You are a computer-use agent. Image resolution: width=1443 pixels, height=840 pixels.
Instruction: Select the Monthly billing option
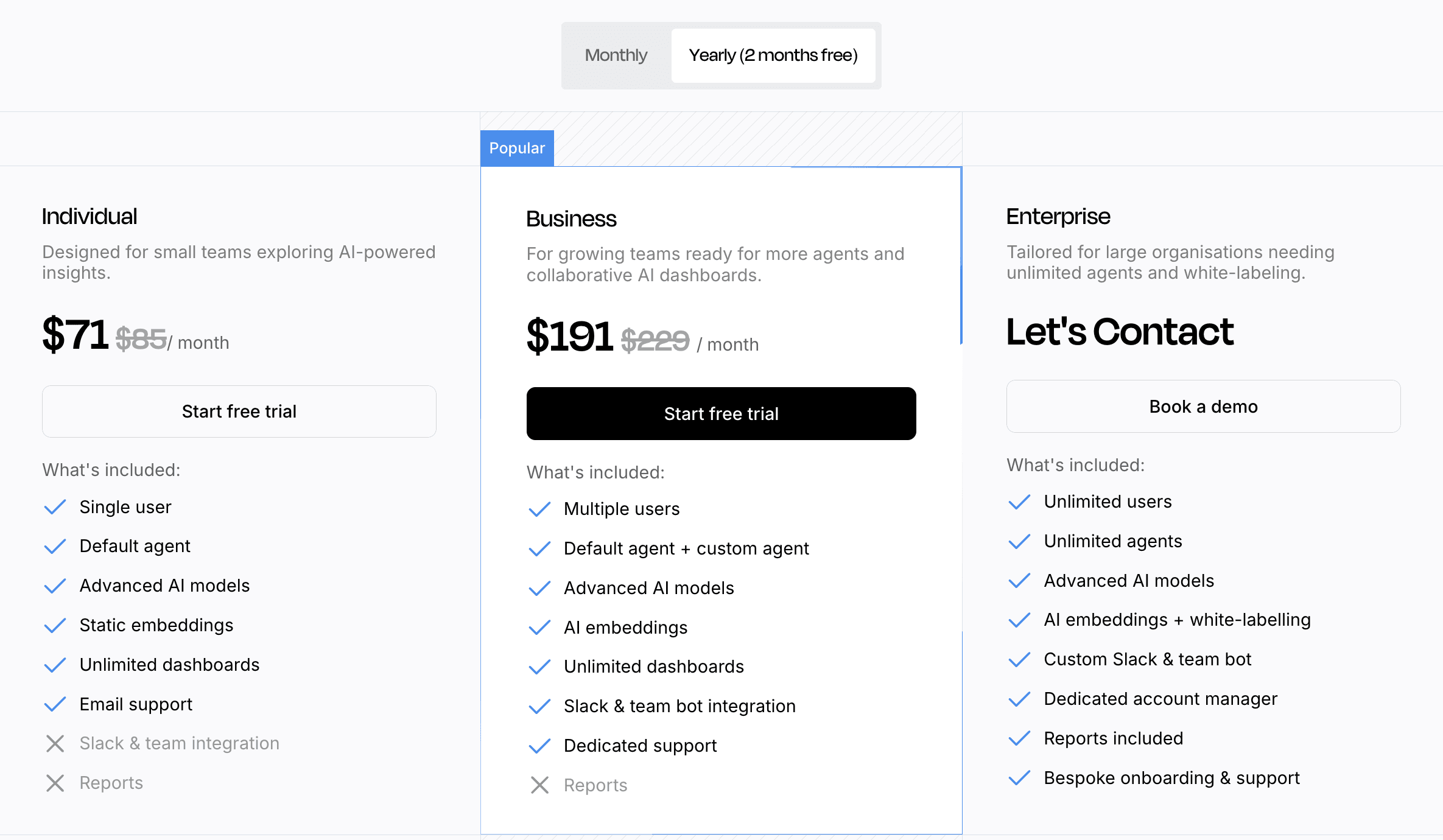[x=616, y=55]
